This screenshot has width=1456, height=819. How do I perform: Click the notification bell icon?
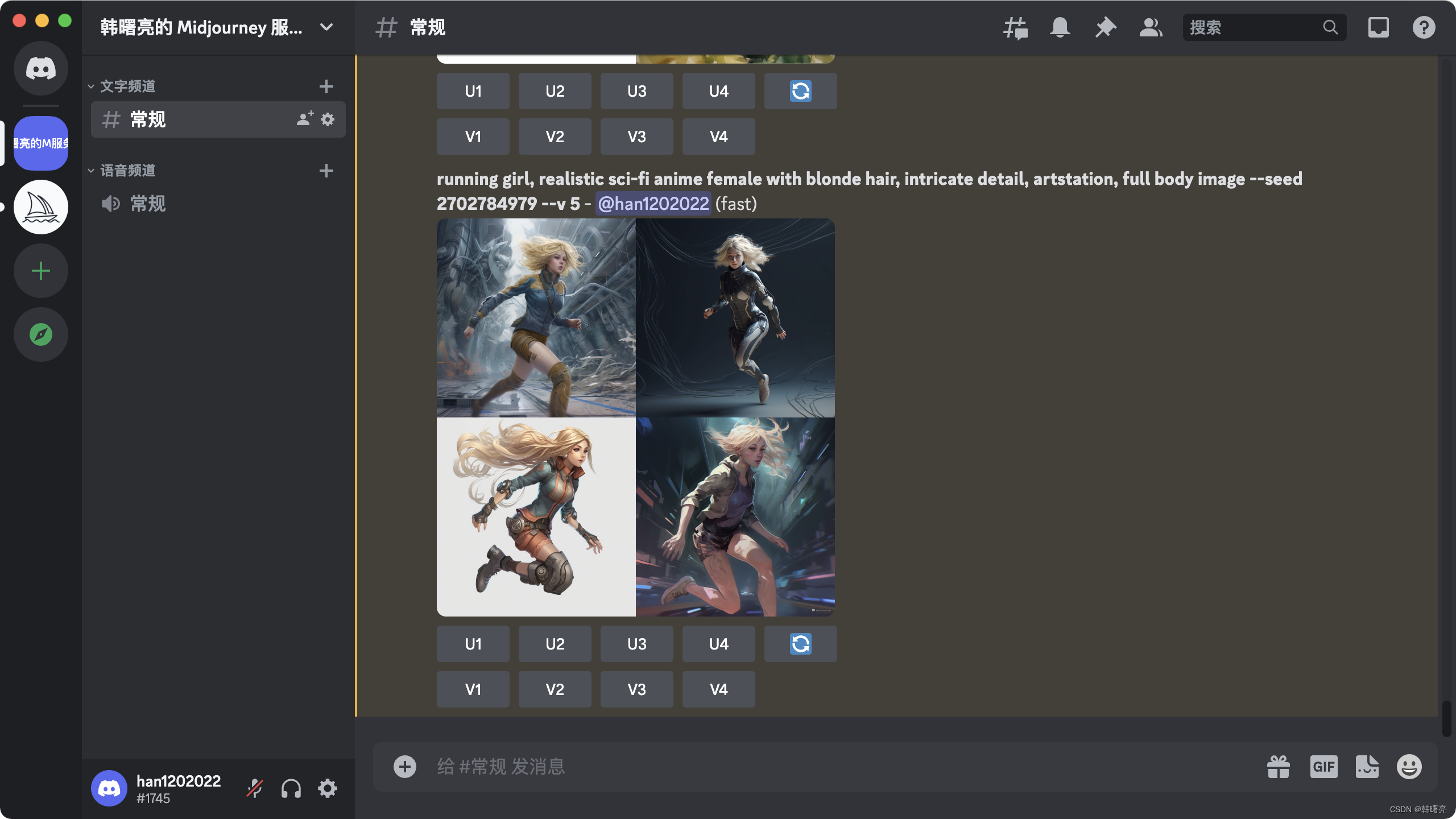(x=1060, y=27)
